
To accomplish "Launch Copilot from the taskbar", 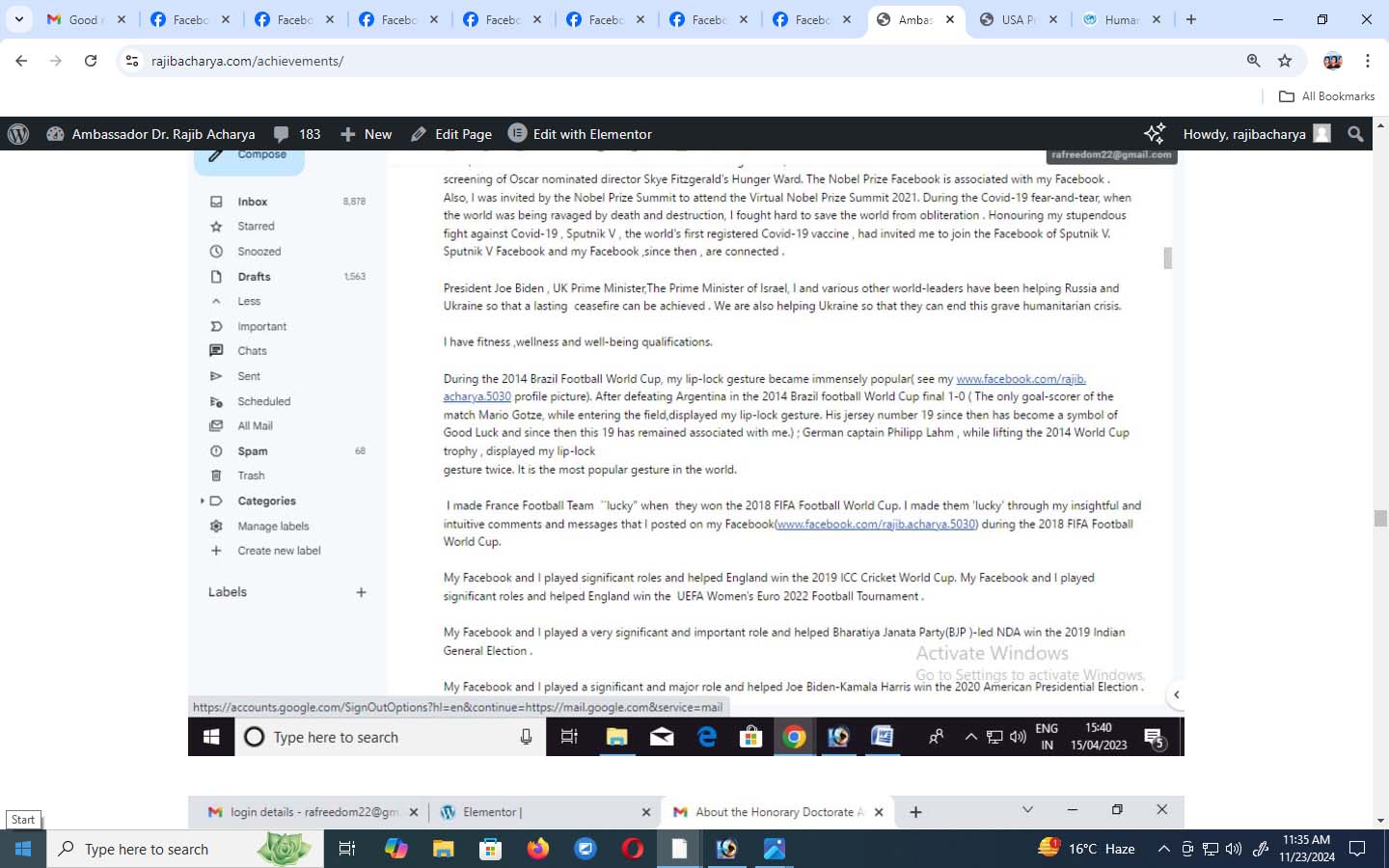I will pos(395,849).
